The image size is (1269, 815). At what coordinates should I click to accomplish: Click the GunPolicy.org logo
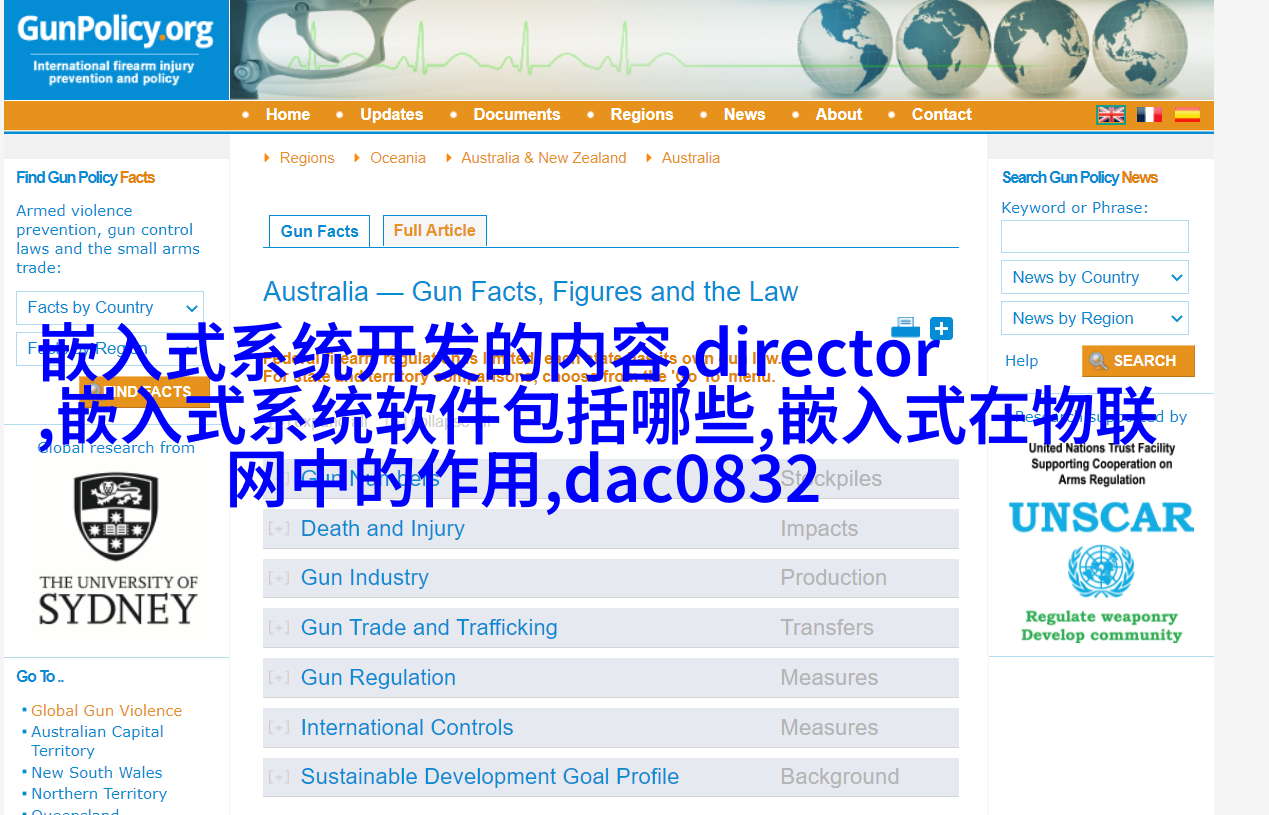[x=116, y=50]
